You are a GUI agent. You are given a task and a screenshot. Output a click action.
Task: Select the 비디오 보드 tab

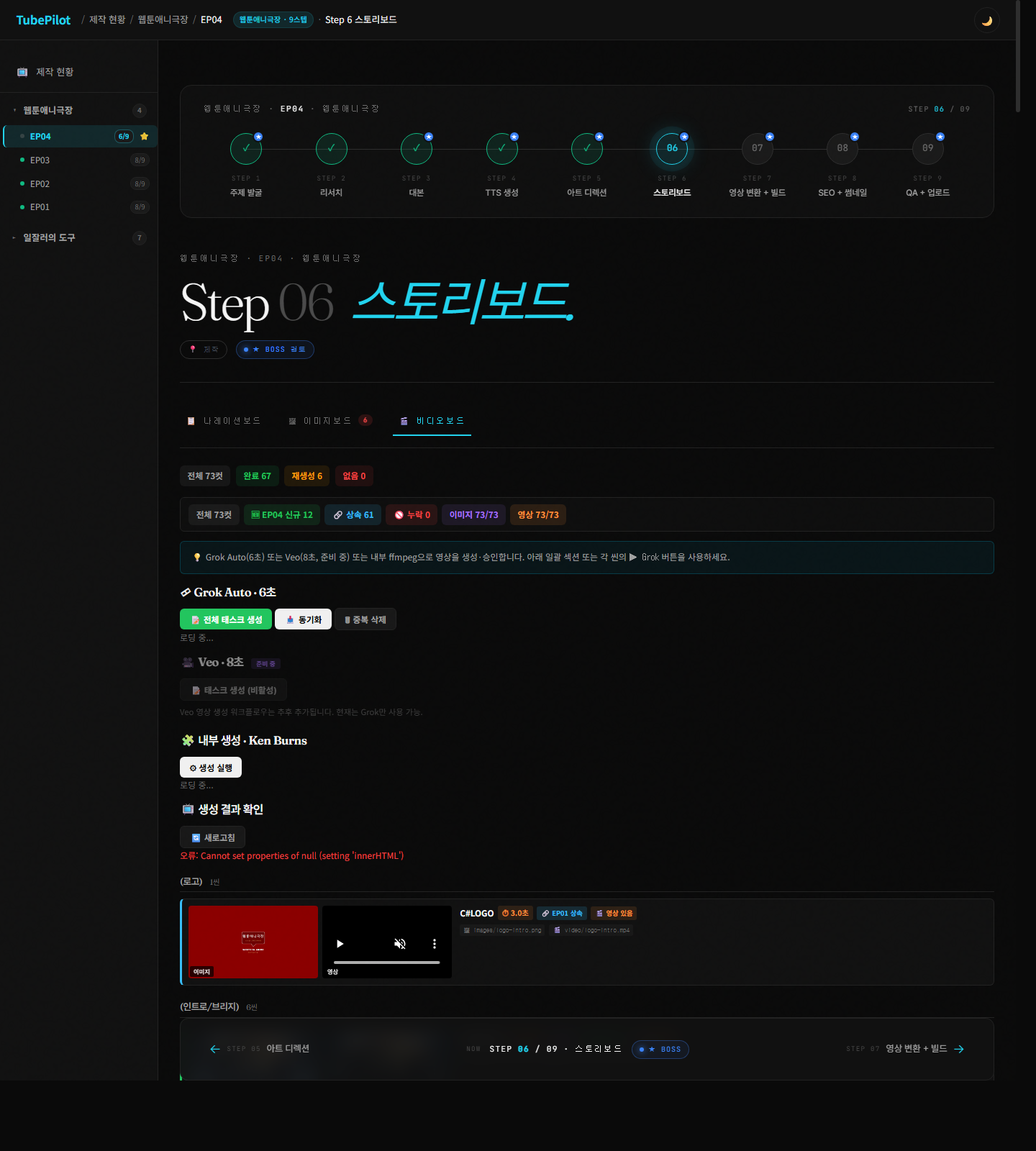(x=432, y=421)
